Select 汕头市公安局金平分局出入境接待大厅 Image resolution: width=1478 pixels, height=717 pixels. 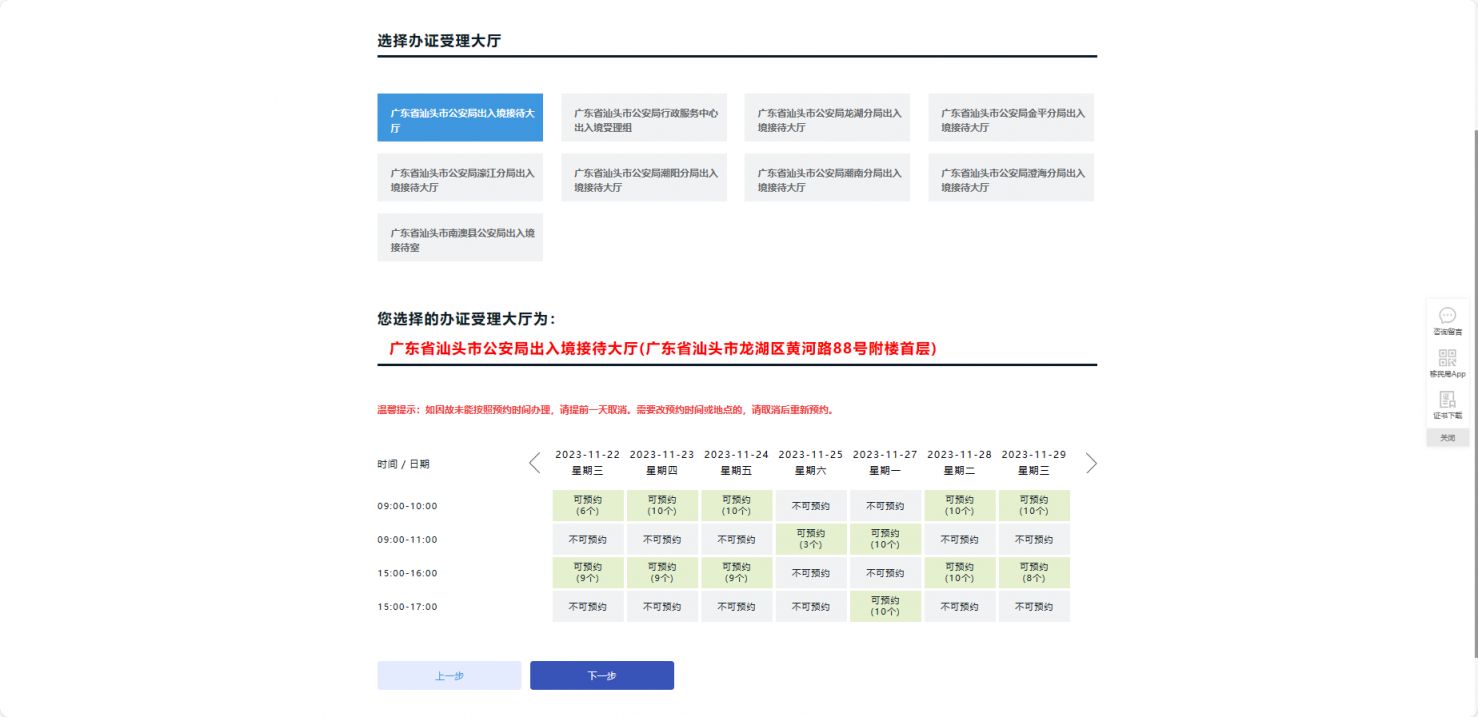[x=1011, y=117]
